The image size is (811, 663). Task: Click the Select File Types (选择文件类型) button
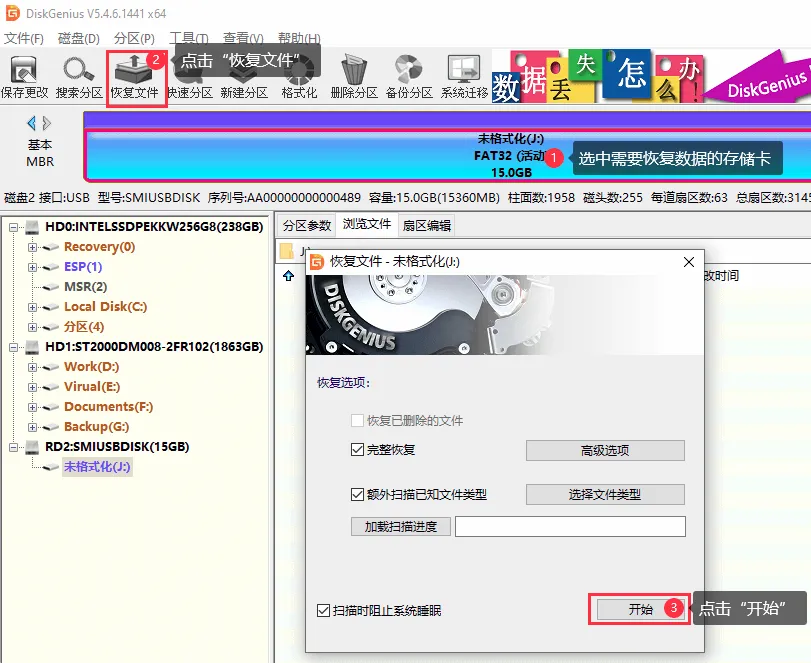tap(605, 494)
